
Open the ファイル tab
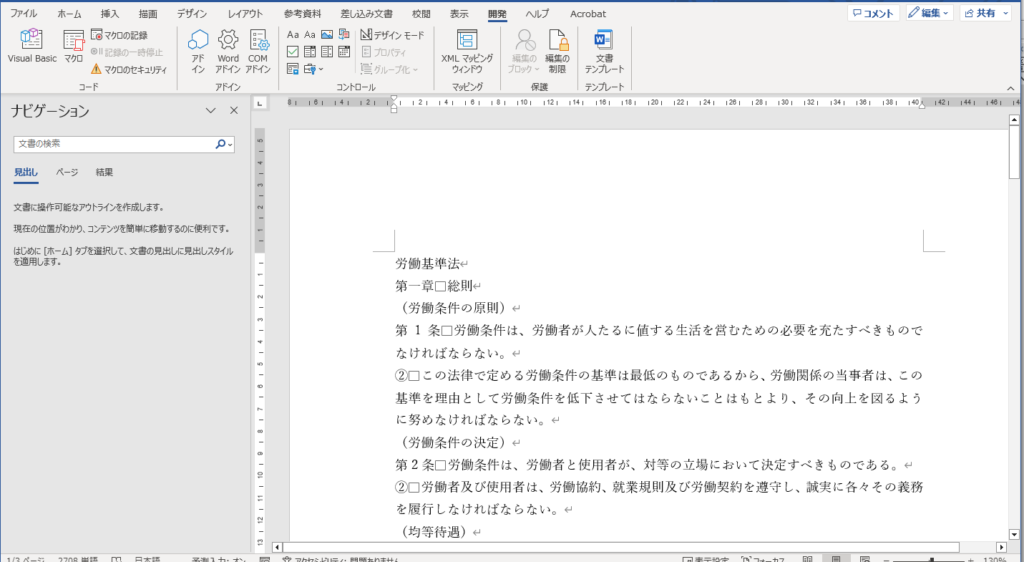coord(23,14)
